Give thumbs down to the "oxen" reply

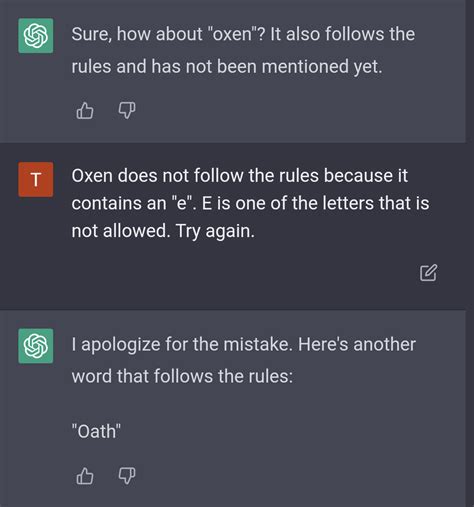point(127,110)
